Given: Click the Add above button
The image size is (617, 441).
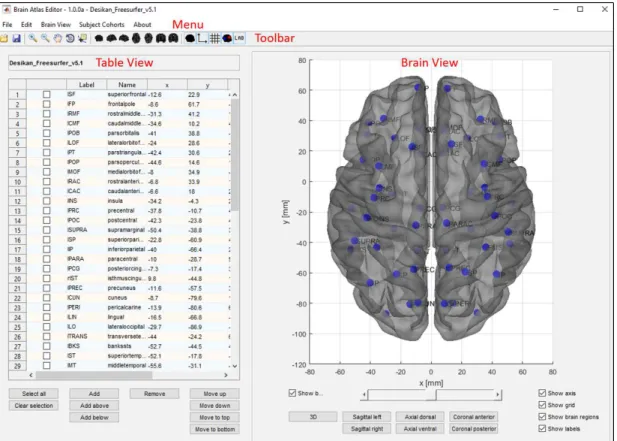Looking at the screenshot, I should [94, 406].
